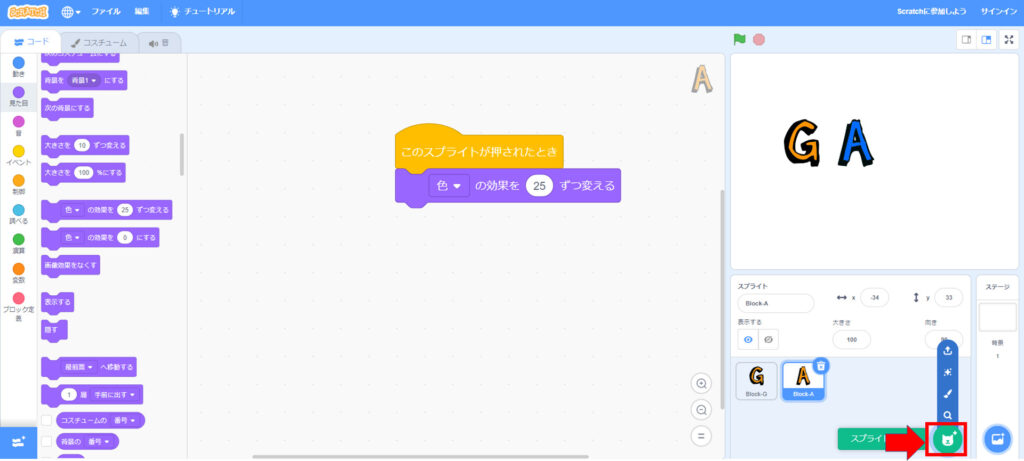Check the コスチュームの番号 checkbox
This screenshot has width=1024, height=461.
(46, 421)
